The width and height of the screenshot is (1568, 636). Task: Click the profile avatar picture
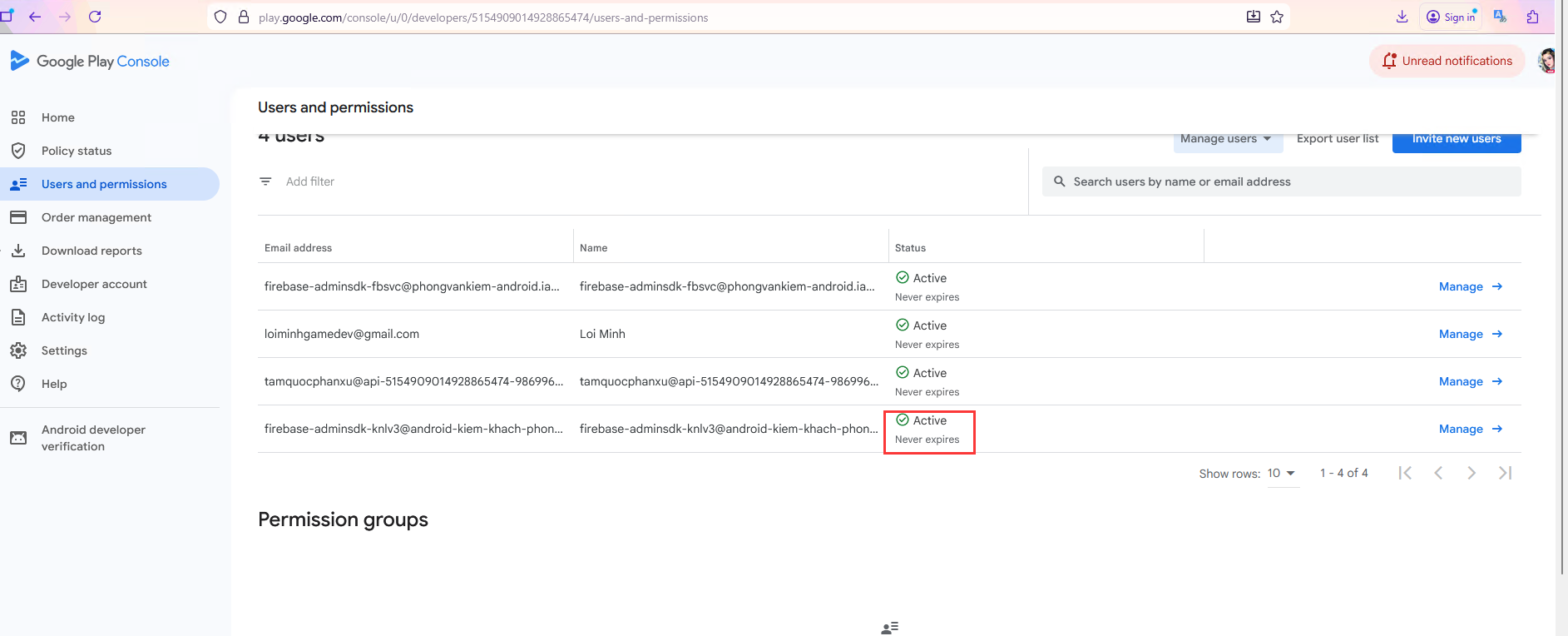click(x=1546, y=61)
